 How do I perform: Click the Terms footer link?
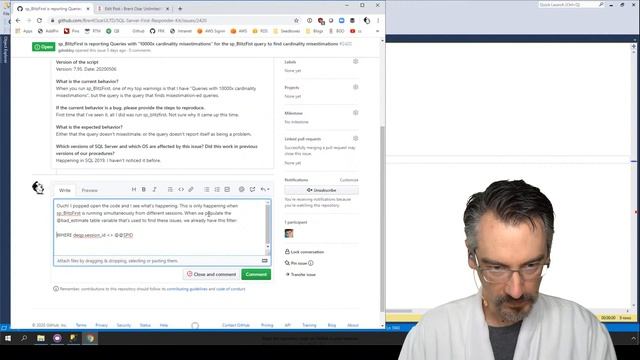[x=81, y=325]
